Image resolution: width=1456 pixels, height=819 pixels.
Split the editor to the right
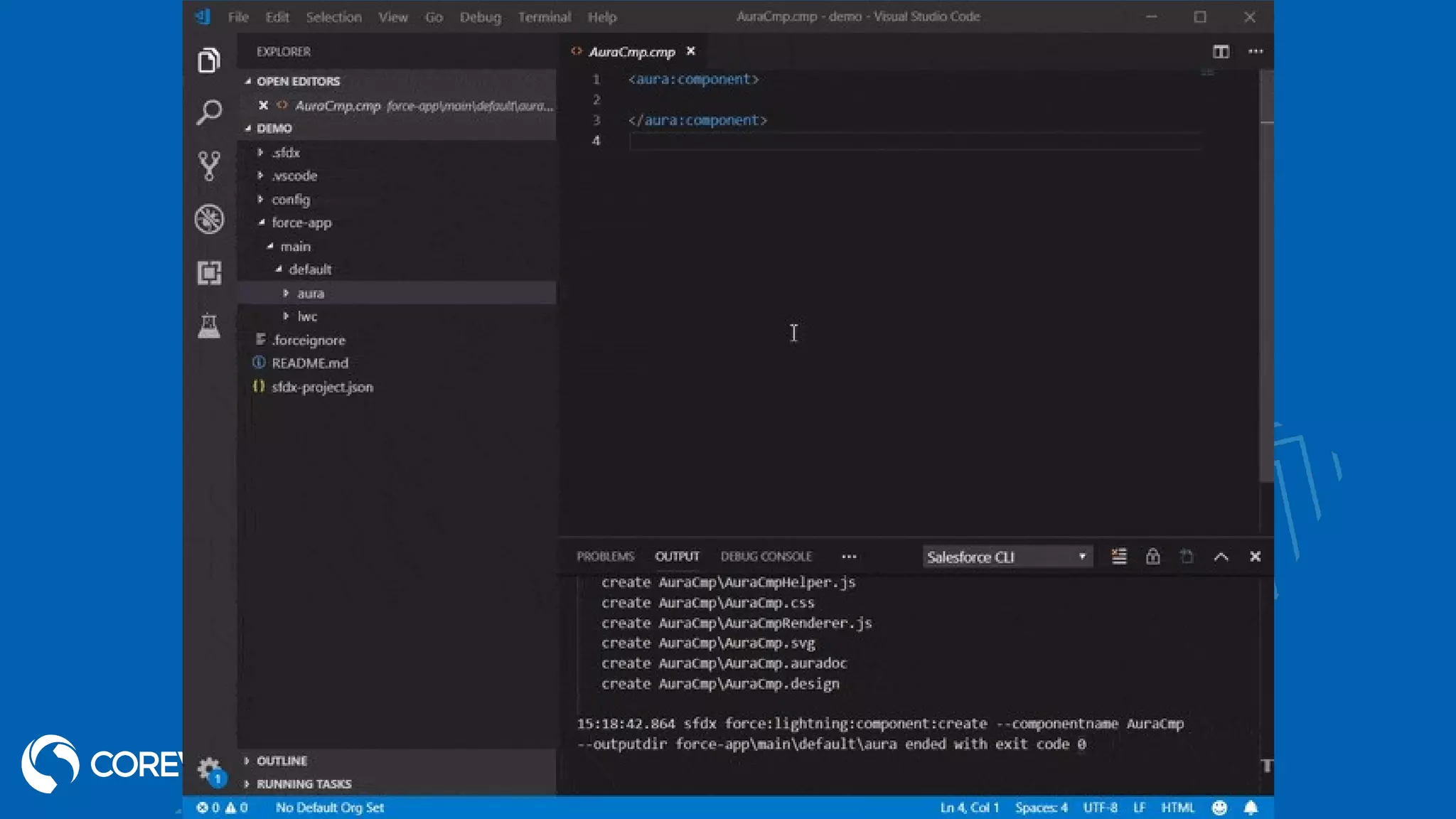[x=1221, y=51]
